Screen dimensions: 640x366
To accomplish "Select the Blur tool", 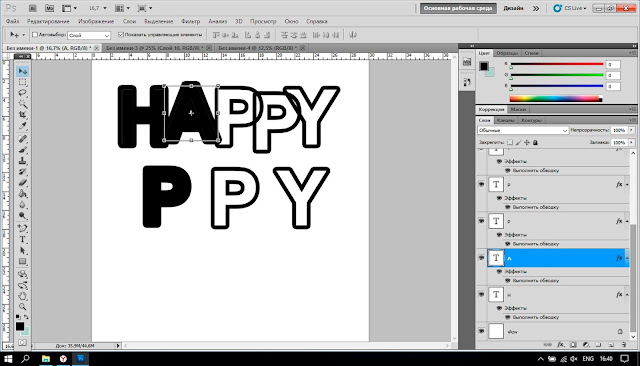I will (22, 205).
